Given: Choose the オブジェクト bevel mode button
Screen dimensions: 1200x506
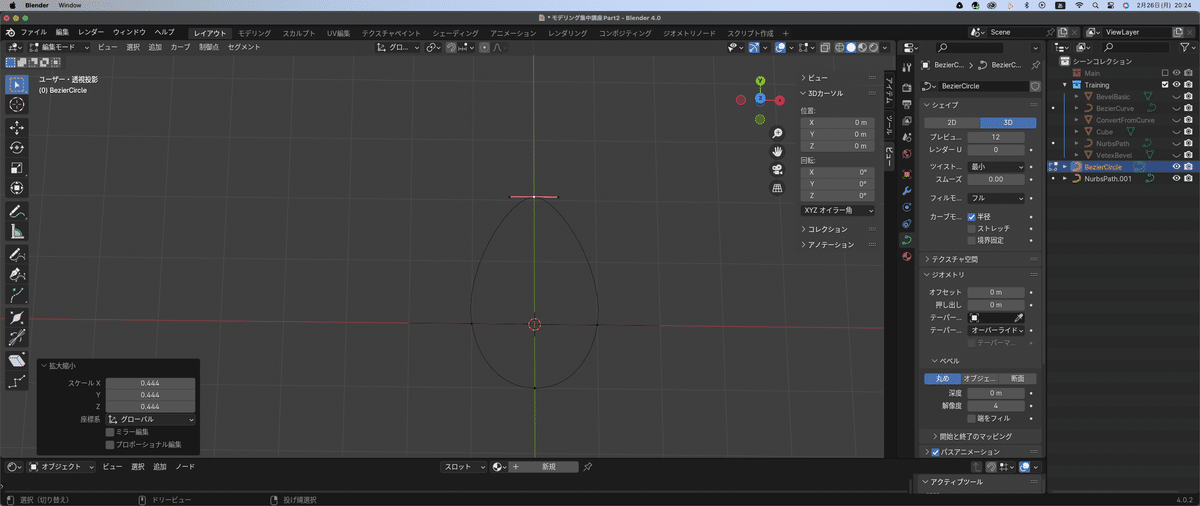Looking at the screenshot, I should 979,379.
